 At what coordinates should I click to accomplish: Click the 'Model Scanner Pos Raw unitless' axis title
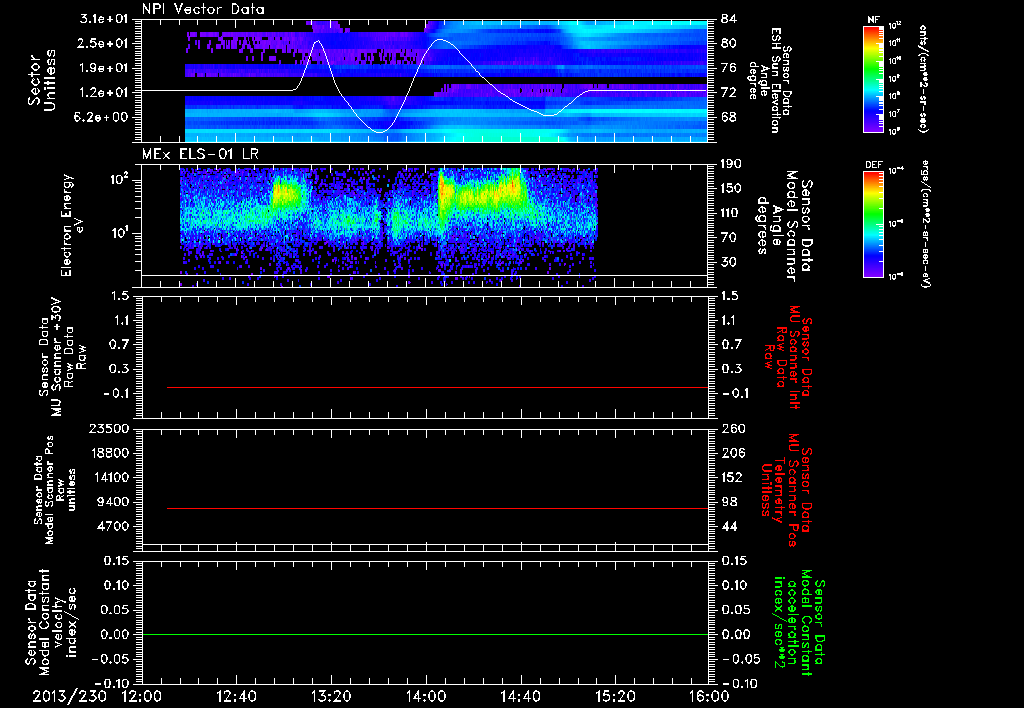(55, 490)
